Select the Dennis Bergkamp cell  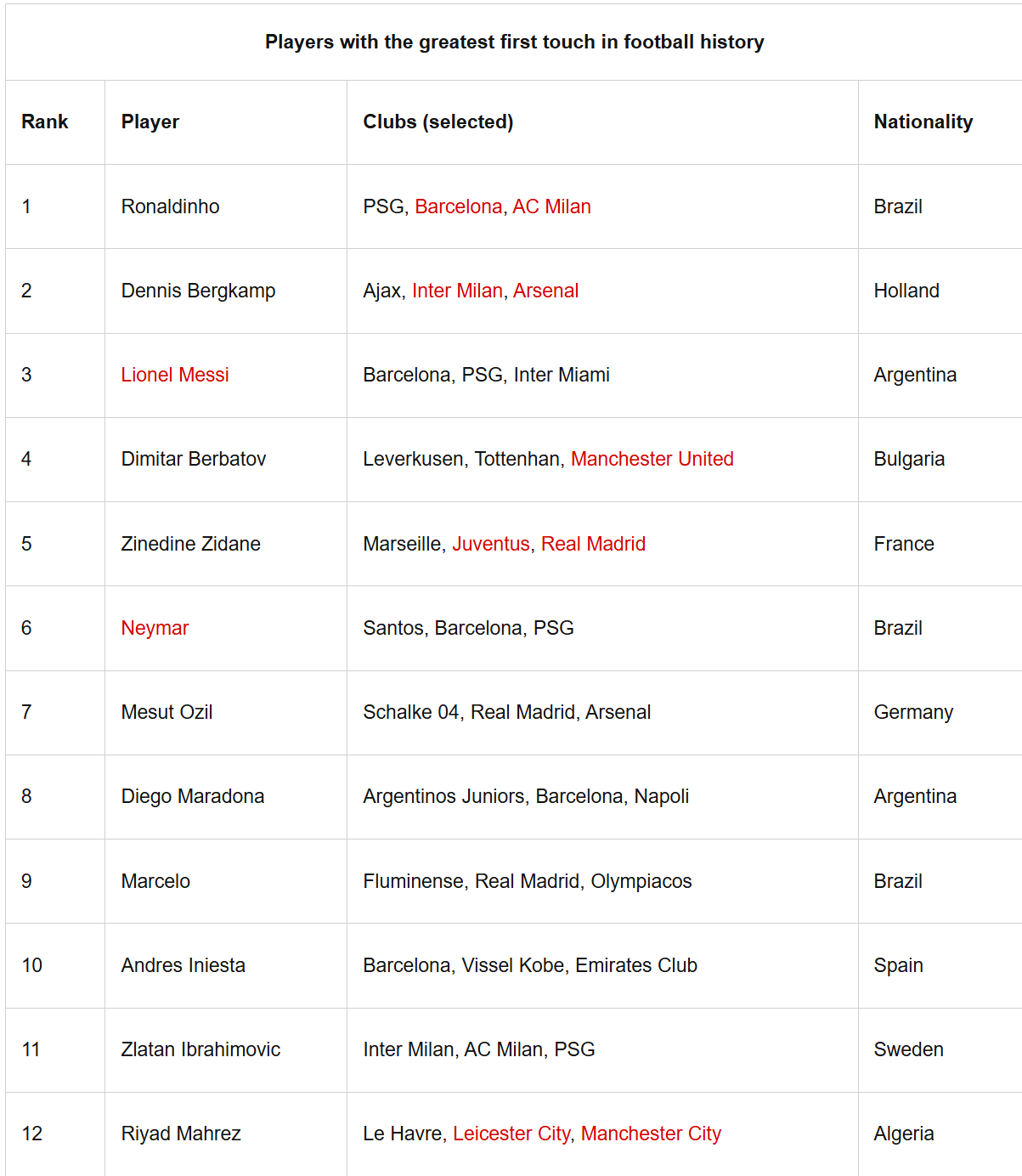point(226,291)
